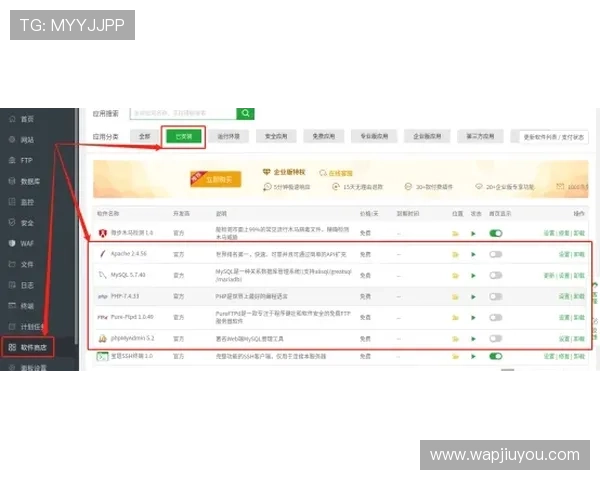600x480 pixels.
Task: Enable homepage display toggle for MySQL 5.7.40
Action: [x=496, y=275]
